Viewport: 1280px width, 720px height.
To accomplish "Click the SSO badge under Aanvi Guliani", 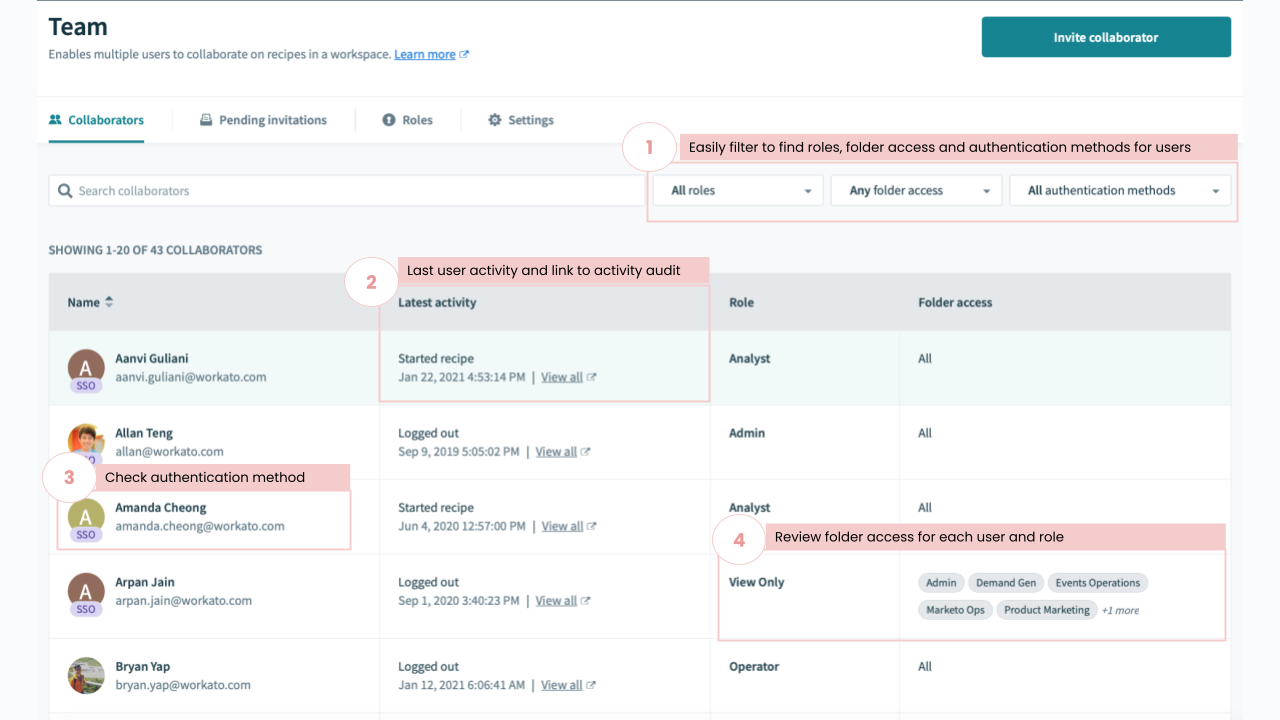I will (86, 386).
